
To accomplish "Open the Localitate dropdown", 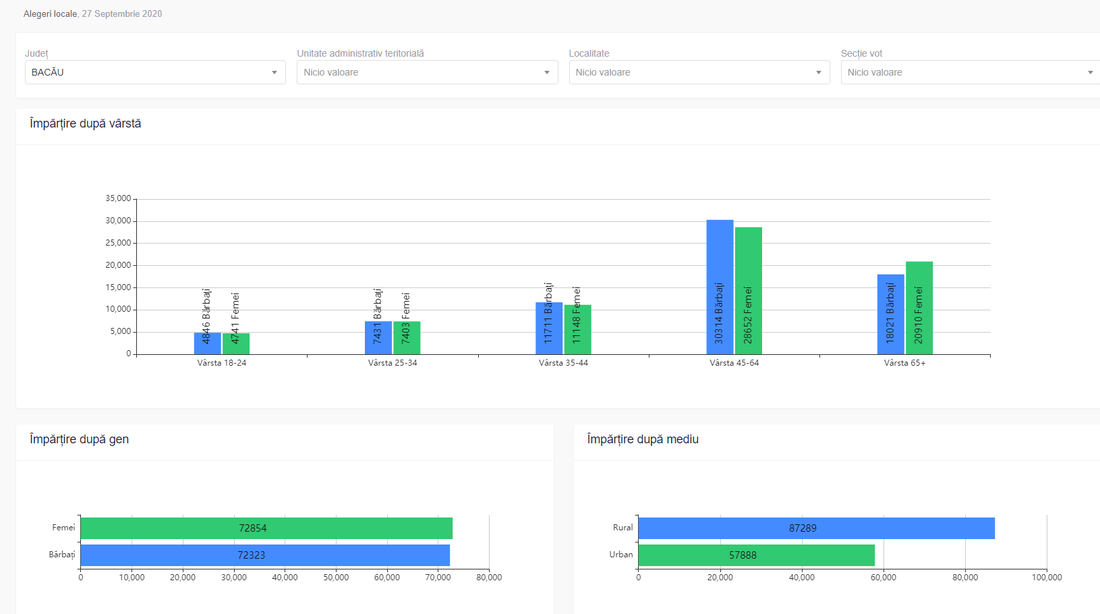I will 699,72.
